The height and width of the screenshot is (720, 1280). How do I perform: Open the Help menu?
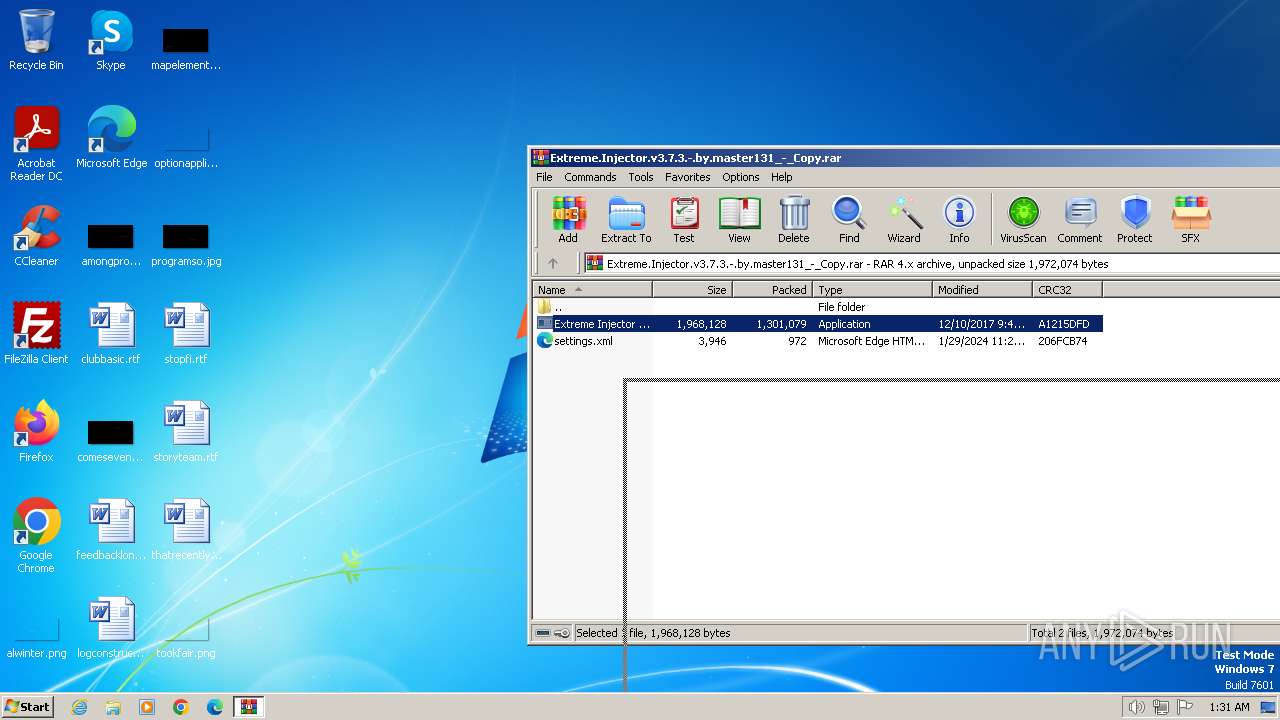(782, 177)
